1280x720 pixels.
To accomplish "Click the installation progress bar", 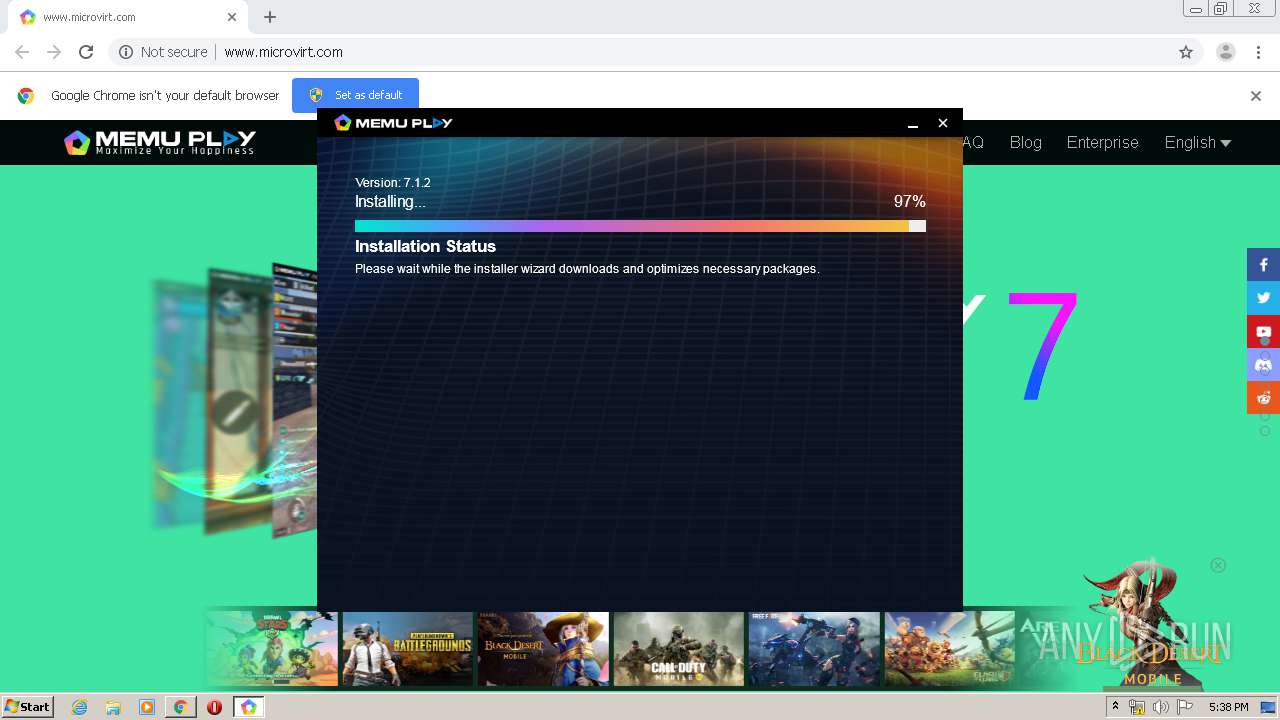I will click(640, 226).
